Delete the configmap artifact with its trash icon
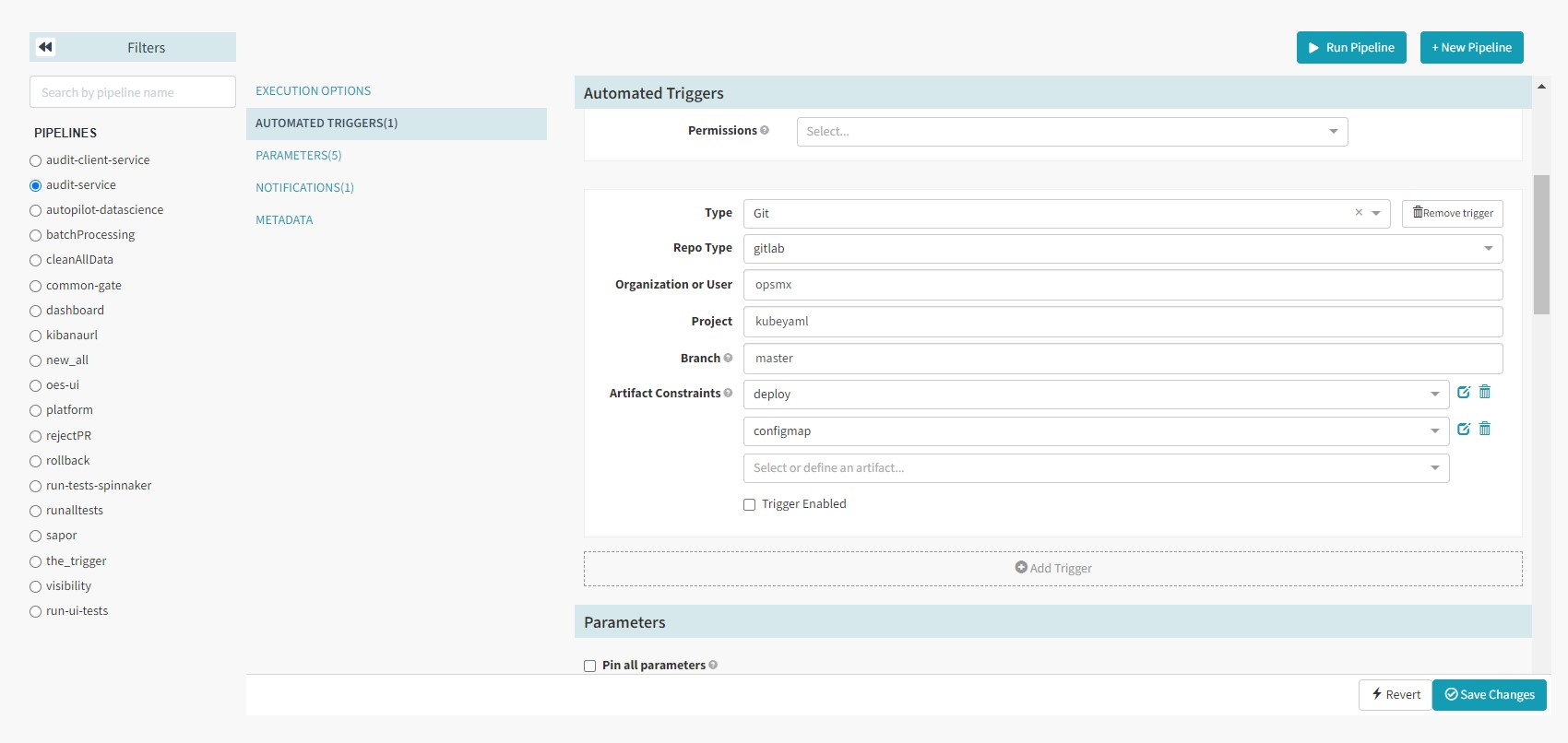Screen dimensions: 1568x743 (x=1485, y=430)
